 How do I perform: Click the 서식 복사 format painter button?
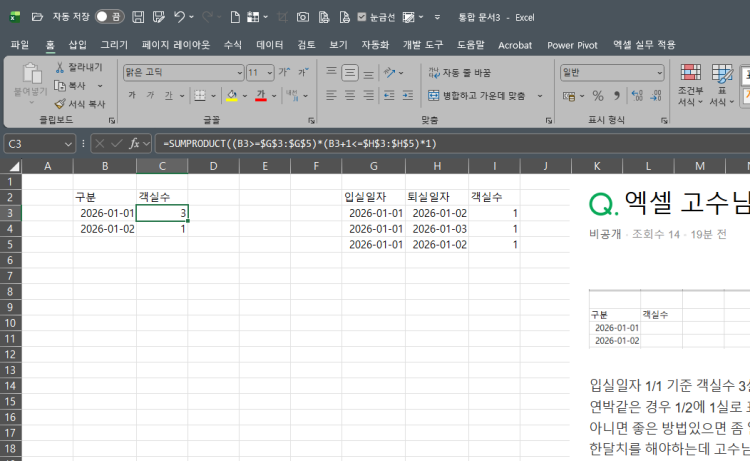[x=80, y=104]
